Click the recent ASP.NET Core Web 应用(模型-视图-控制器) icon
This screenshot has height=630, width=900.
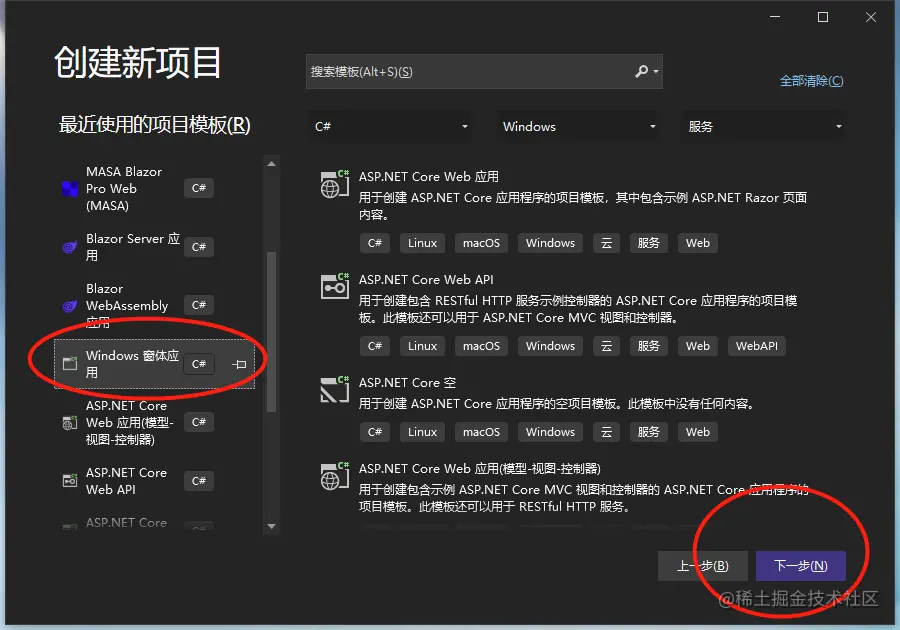coord(70,423)
